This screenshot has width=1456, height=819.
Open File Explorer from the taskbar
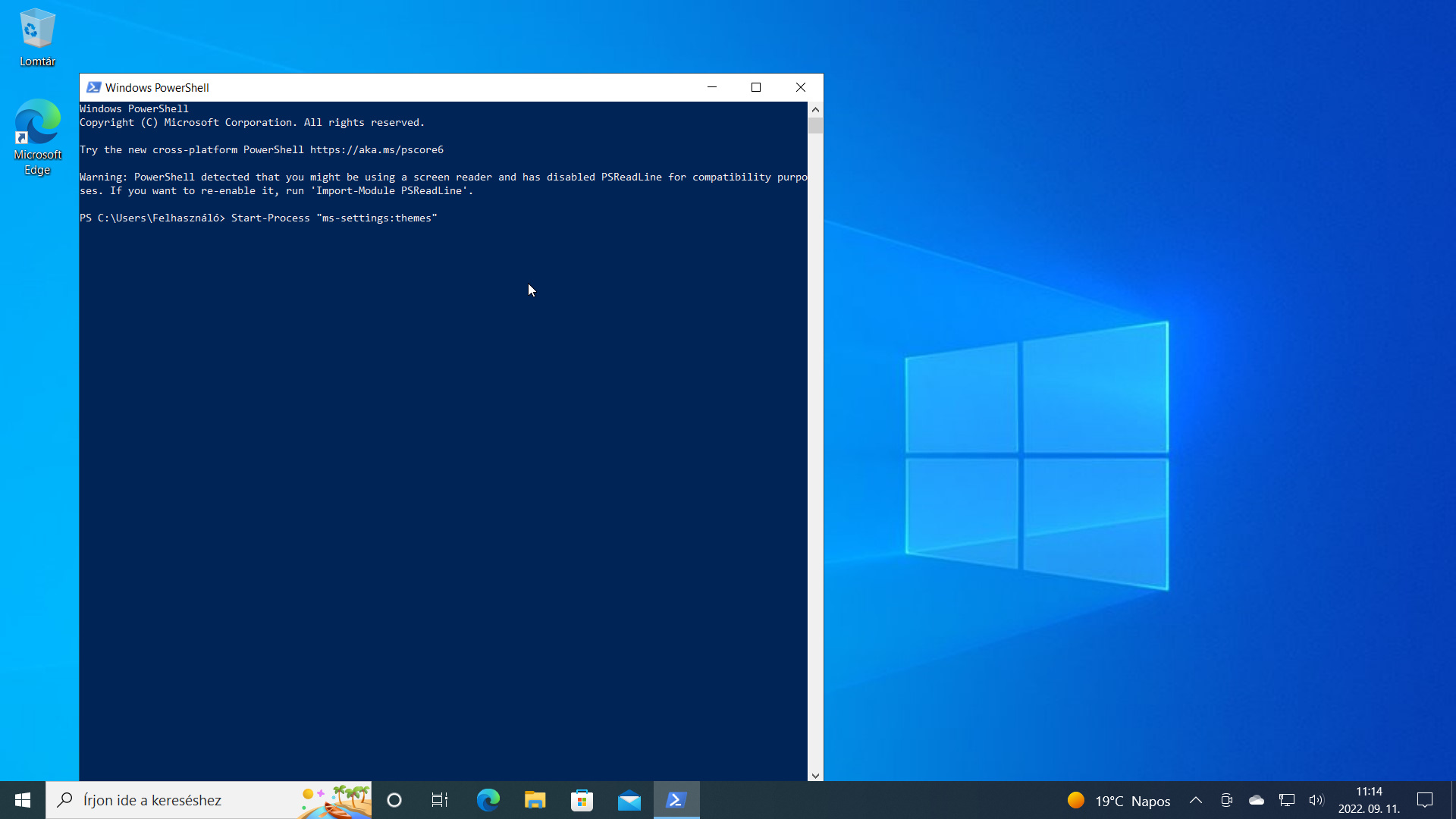535,800
